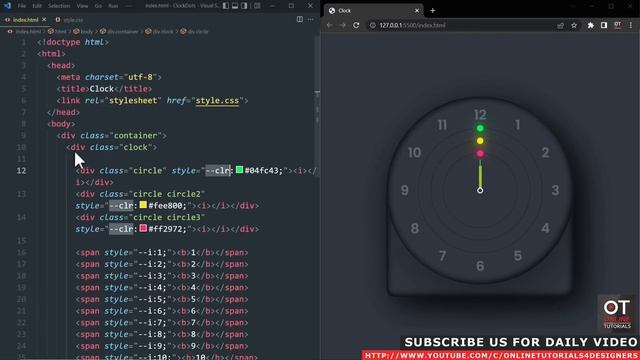Share this page icon in address bar
Screen dimensions: 640x360
pyautogui.click(x=560, y=25)
